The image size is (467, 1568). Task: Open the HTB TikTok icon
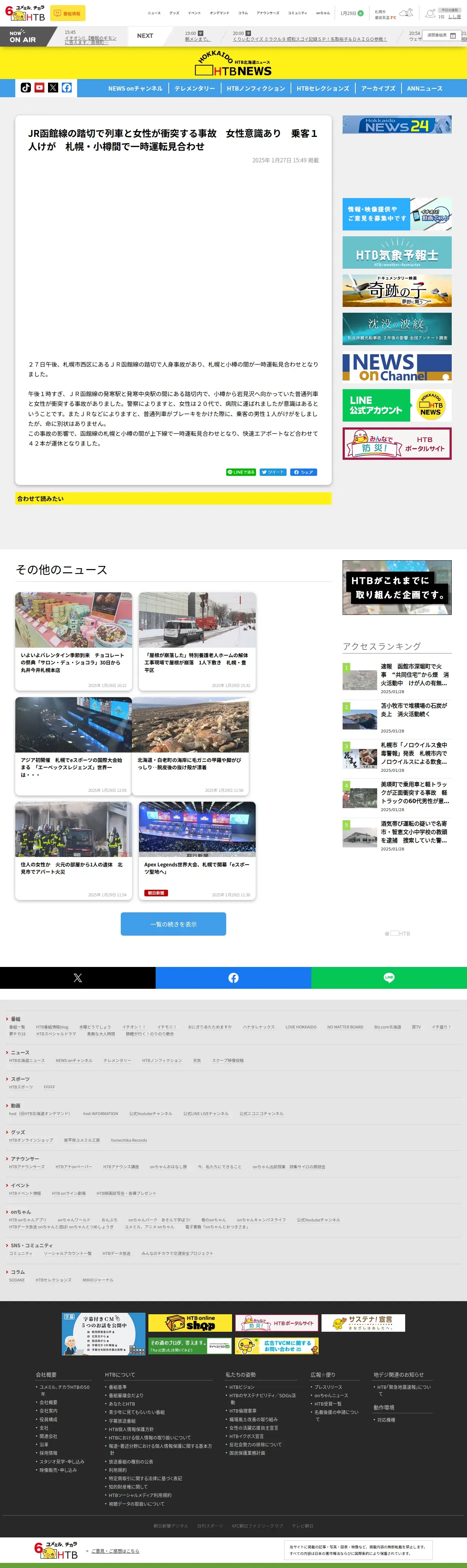25,88
